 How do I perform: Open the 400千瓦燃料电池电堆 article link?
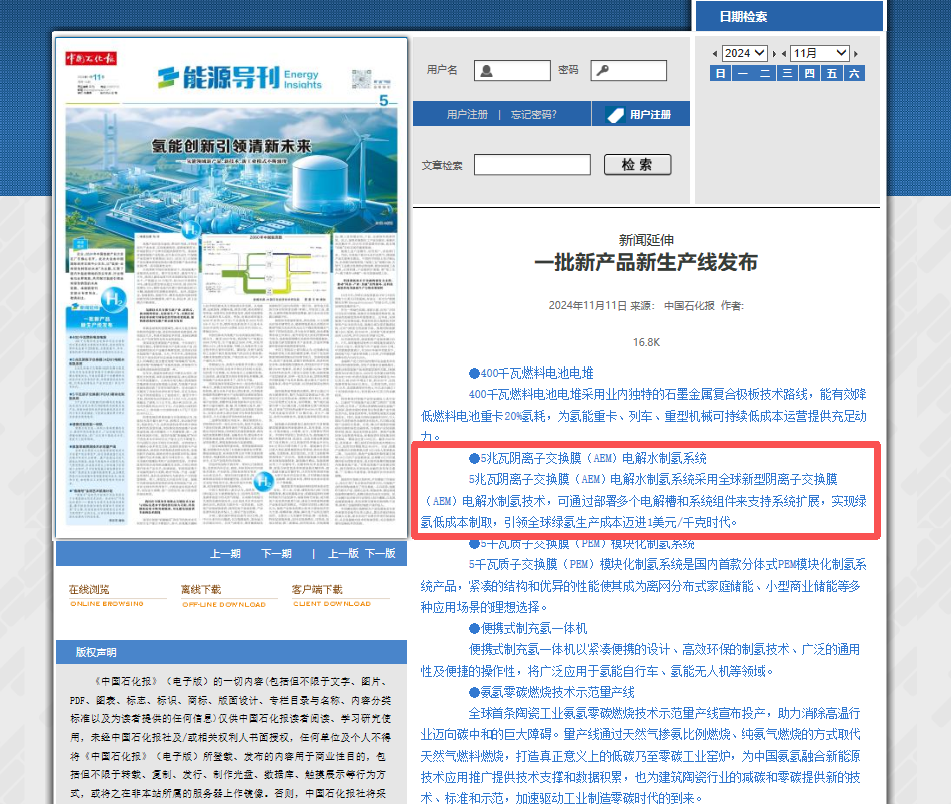(x=531, y=372)
